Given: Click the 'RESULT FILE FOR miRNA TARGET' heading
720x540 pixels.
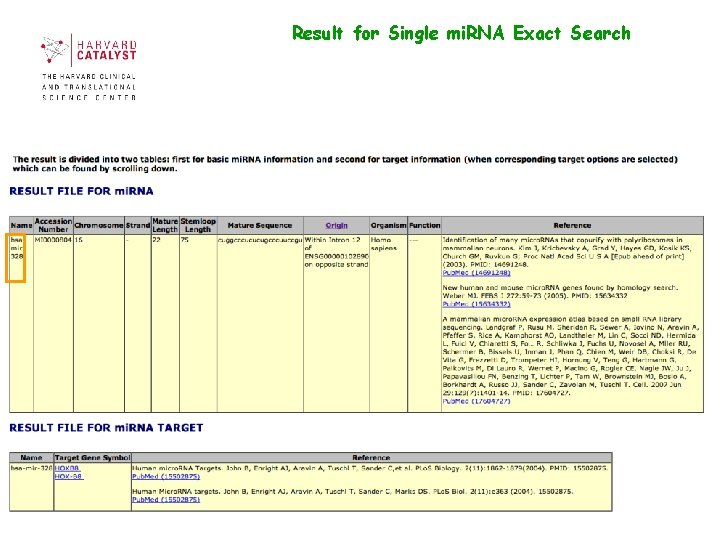Looking at the screenshot, I should coord(106,428).
